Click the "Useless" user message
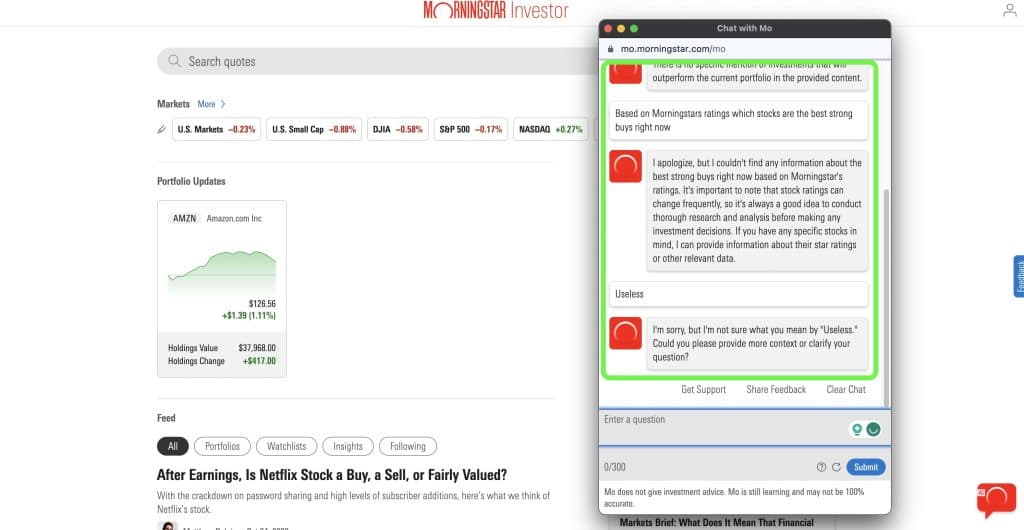The image size is (1024, 530). pos(739,294)
